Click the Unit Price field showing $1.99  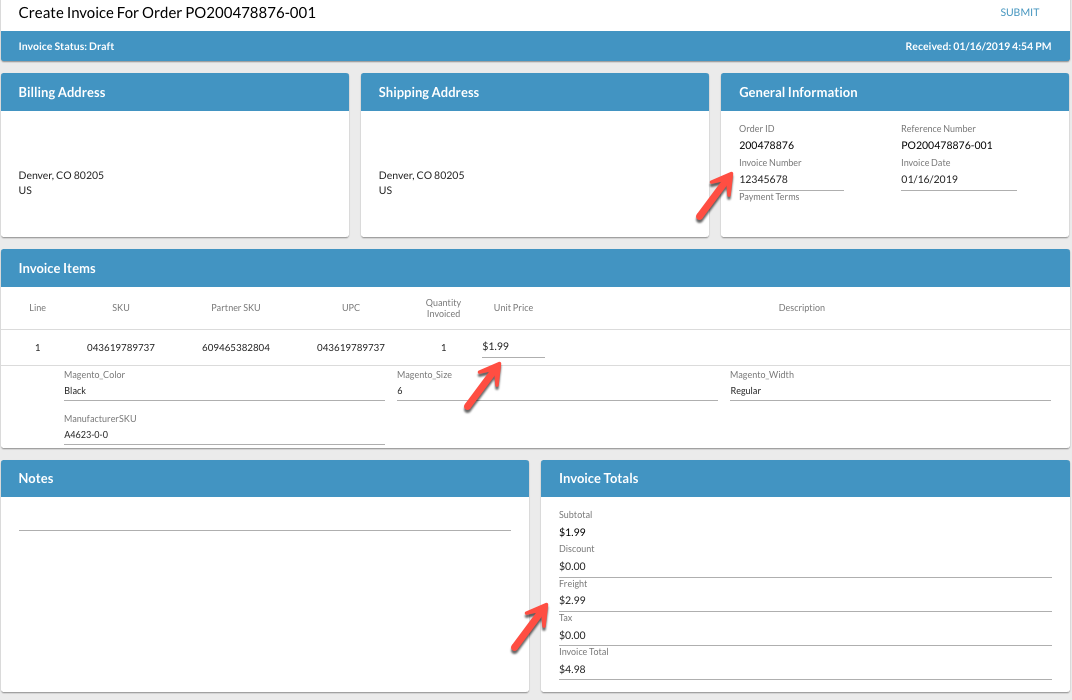pyautogui.click(x=512, y=347)
